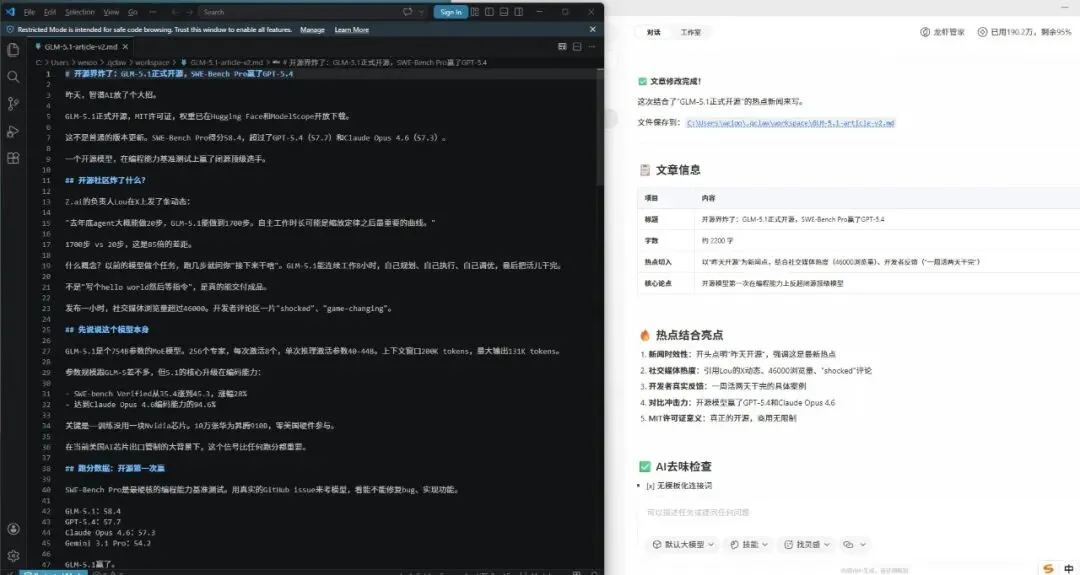
Task: Open the File menu
Action: click(29, 12)
